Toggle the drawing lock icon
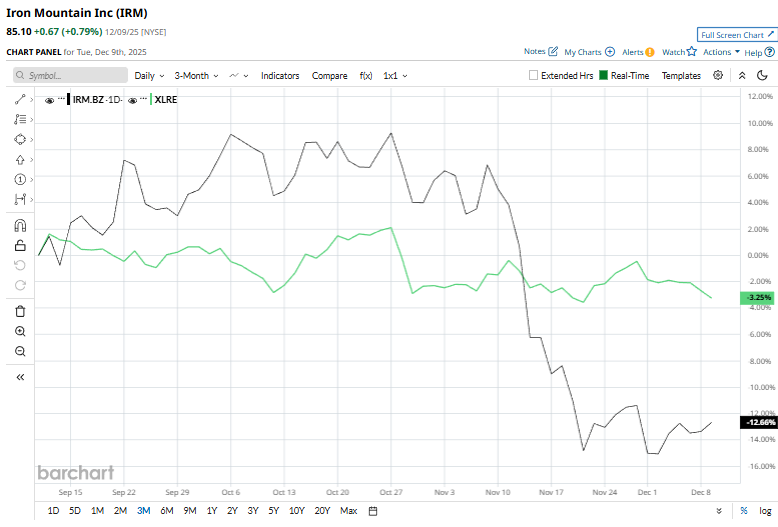 20,246
